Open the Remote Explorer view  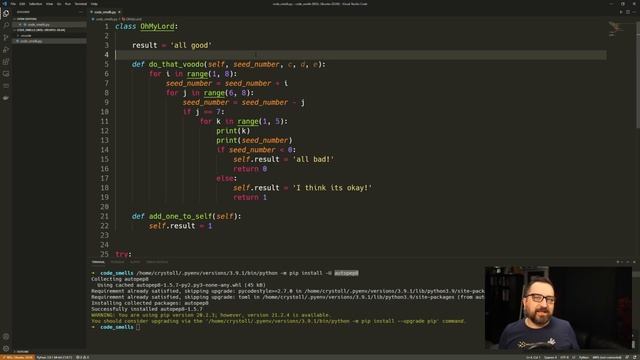coord(6,74)
